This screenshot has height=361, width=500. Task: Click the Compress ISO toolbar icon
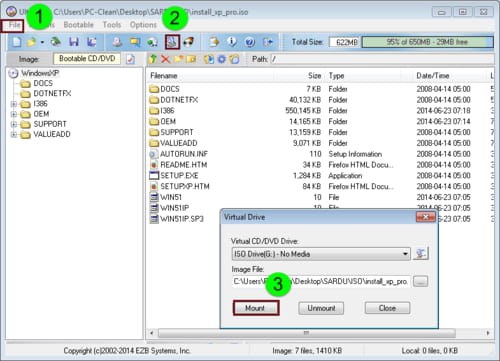click(135, 42)
